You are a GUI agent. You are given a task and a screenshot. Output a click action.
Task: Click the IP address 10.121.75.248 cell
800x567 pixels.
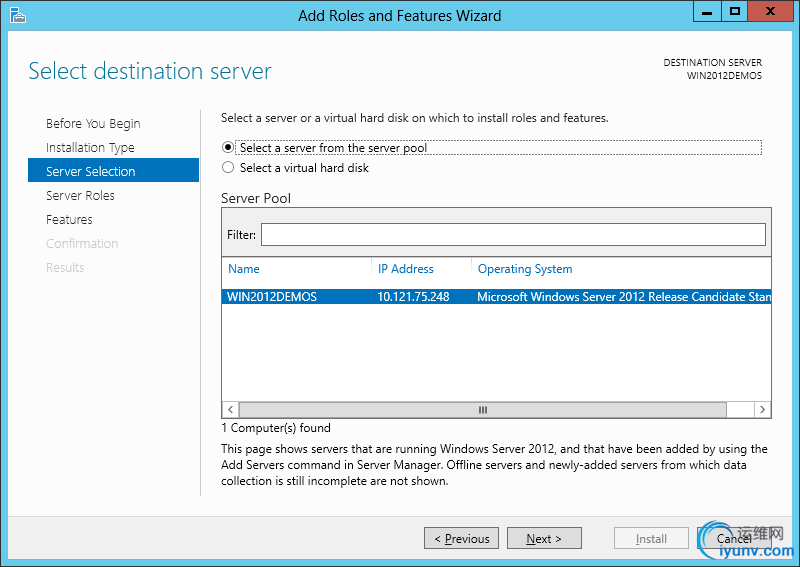(413, 297)
